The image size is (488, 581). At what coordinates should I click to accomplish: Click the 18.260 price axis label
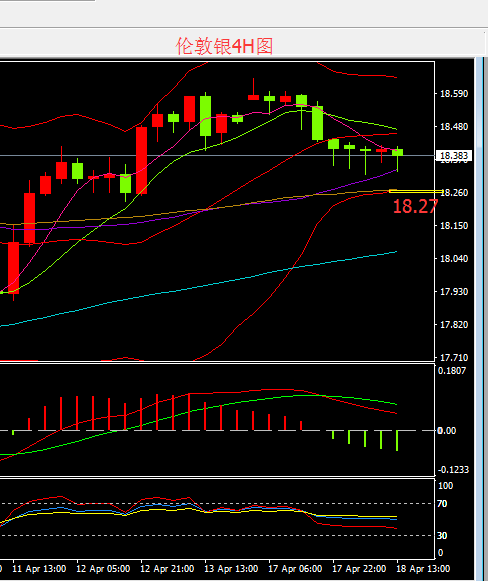[455, 193]
